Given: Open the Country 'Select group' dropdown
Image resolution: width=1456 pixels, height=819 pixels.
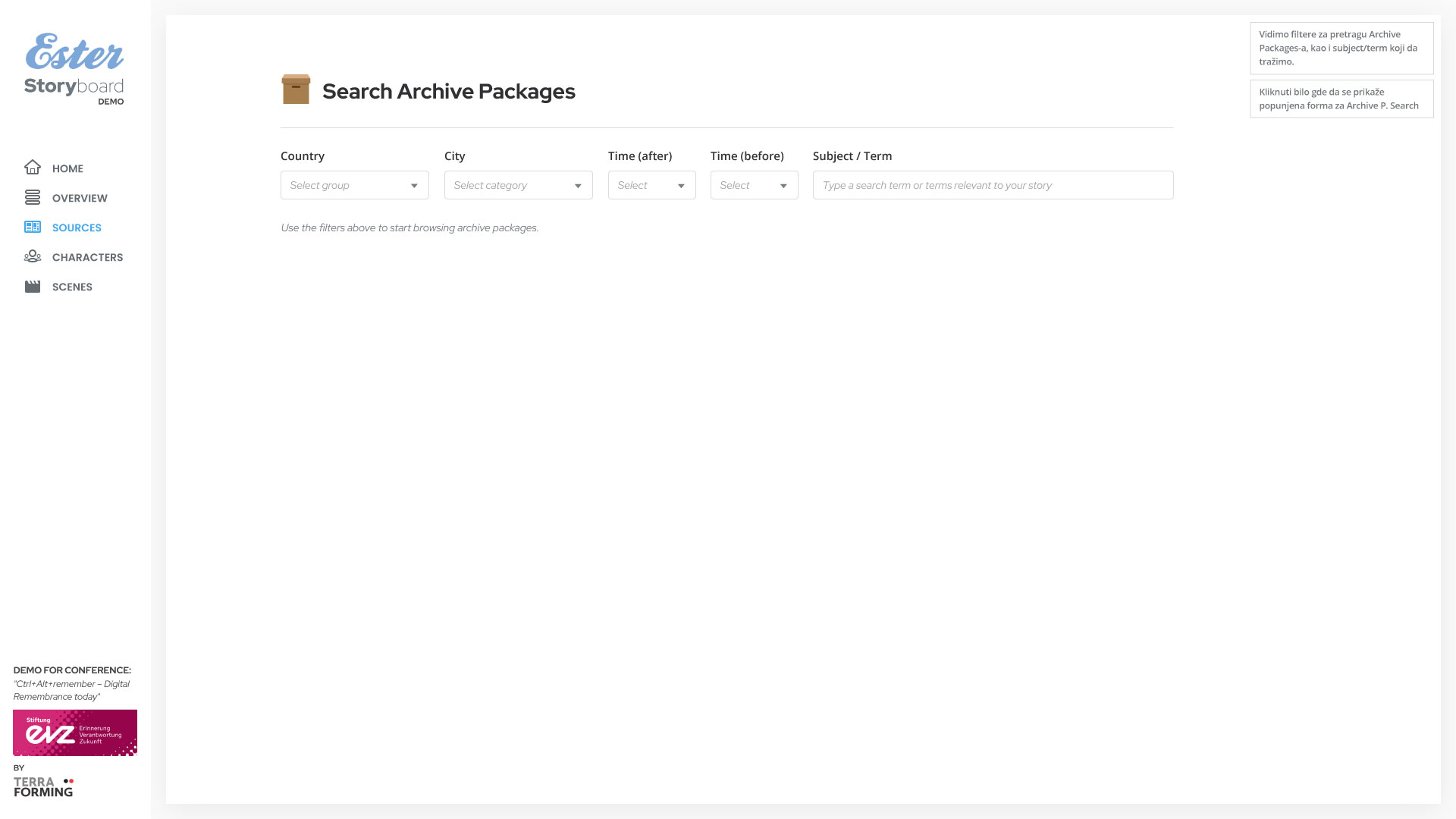Looking at the screenshot, I should click(x=354, y=185).
